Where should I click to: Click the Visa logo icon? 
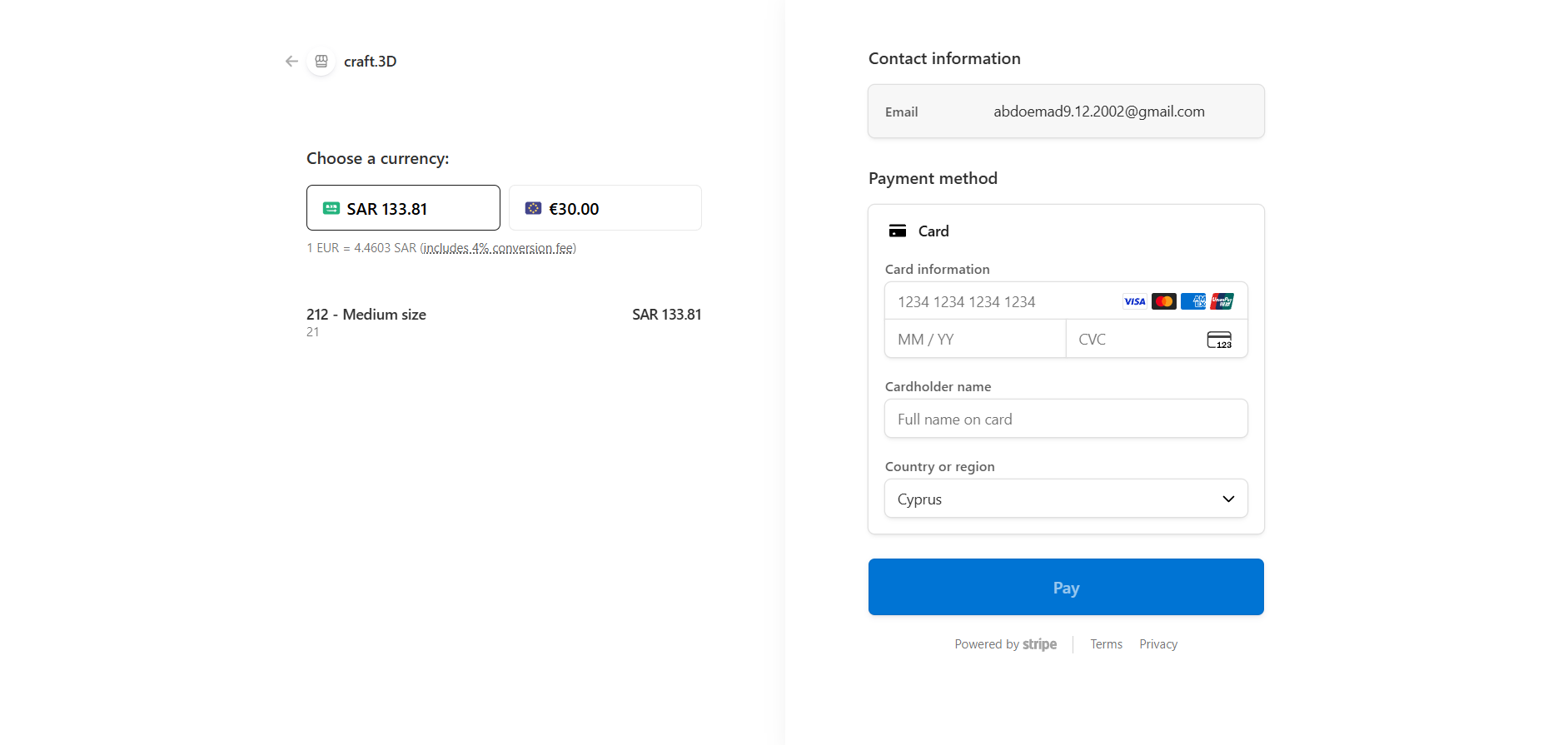tap(1135, 301)
